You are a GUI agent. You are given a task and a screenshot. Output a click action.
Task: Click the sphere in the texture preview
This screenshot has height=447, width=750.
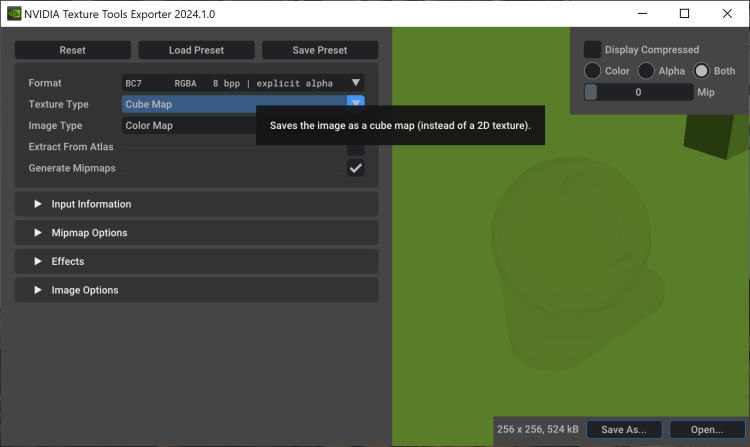pos(571,237)
